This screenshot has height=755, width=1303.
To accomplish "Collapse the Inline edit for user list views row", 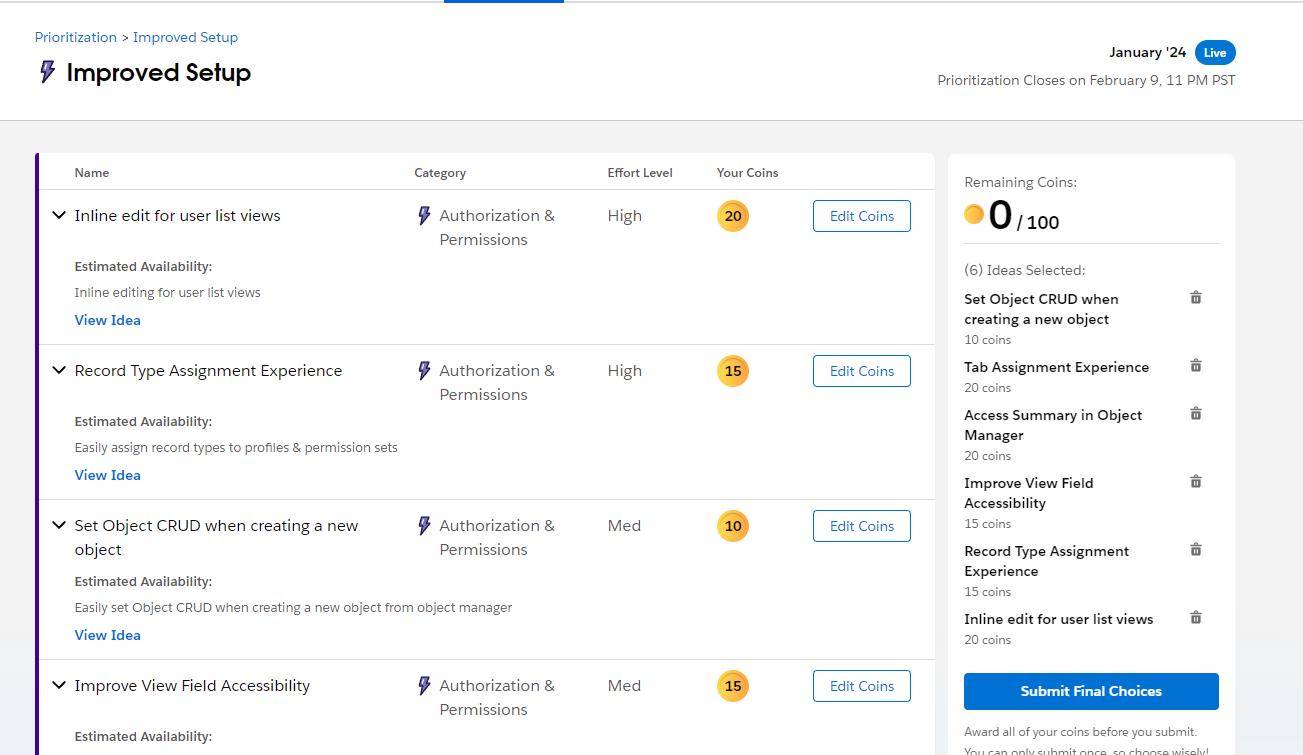I will tap(59, 216).
